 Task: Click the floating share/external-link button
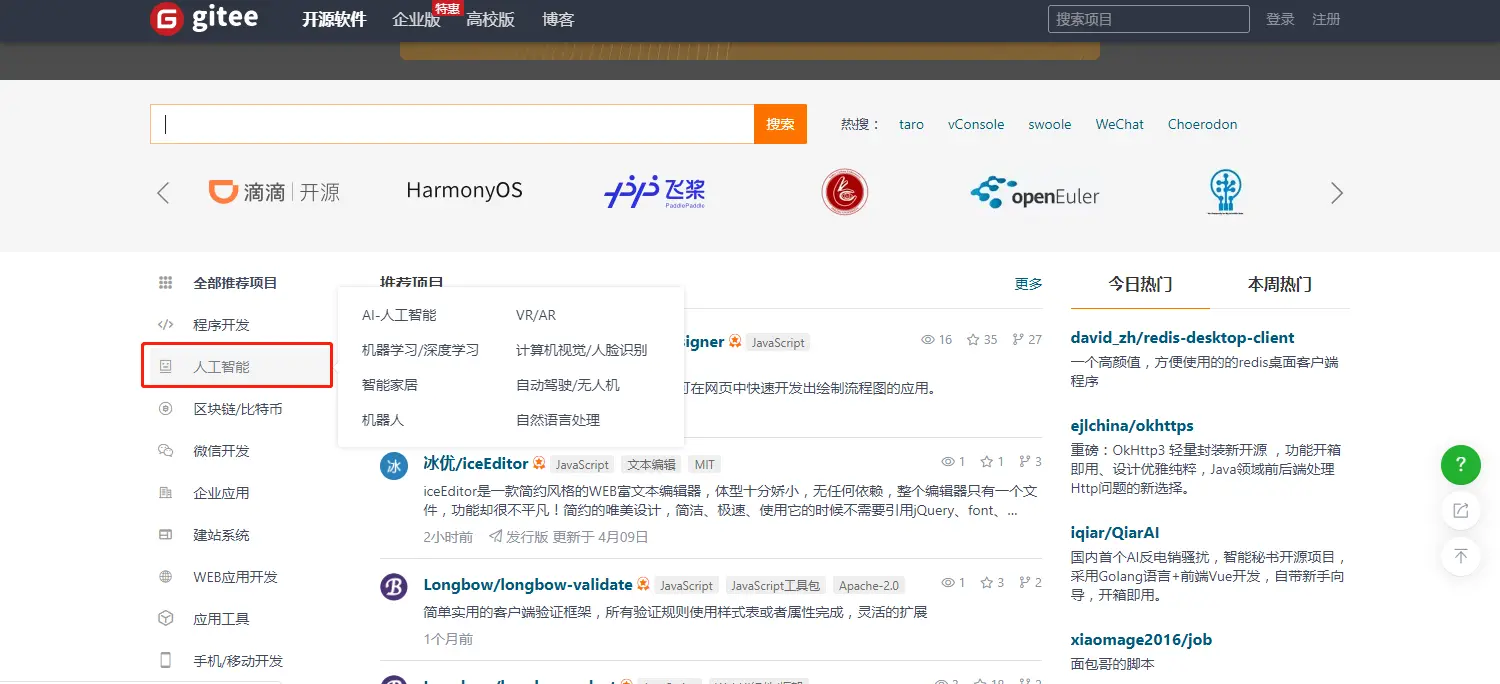click(x=1460, y=511)
